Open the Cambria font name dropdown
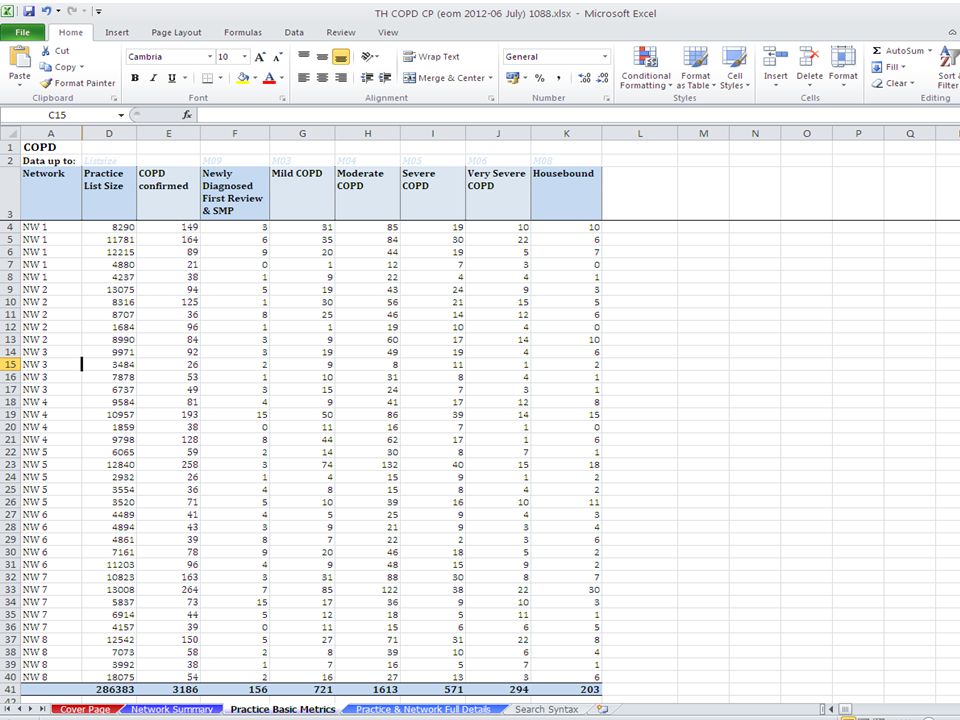 [210, 57]
